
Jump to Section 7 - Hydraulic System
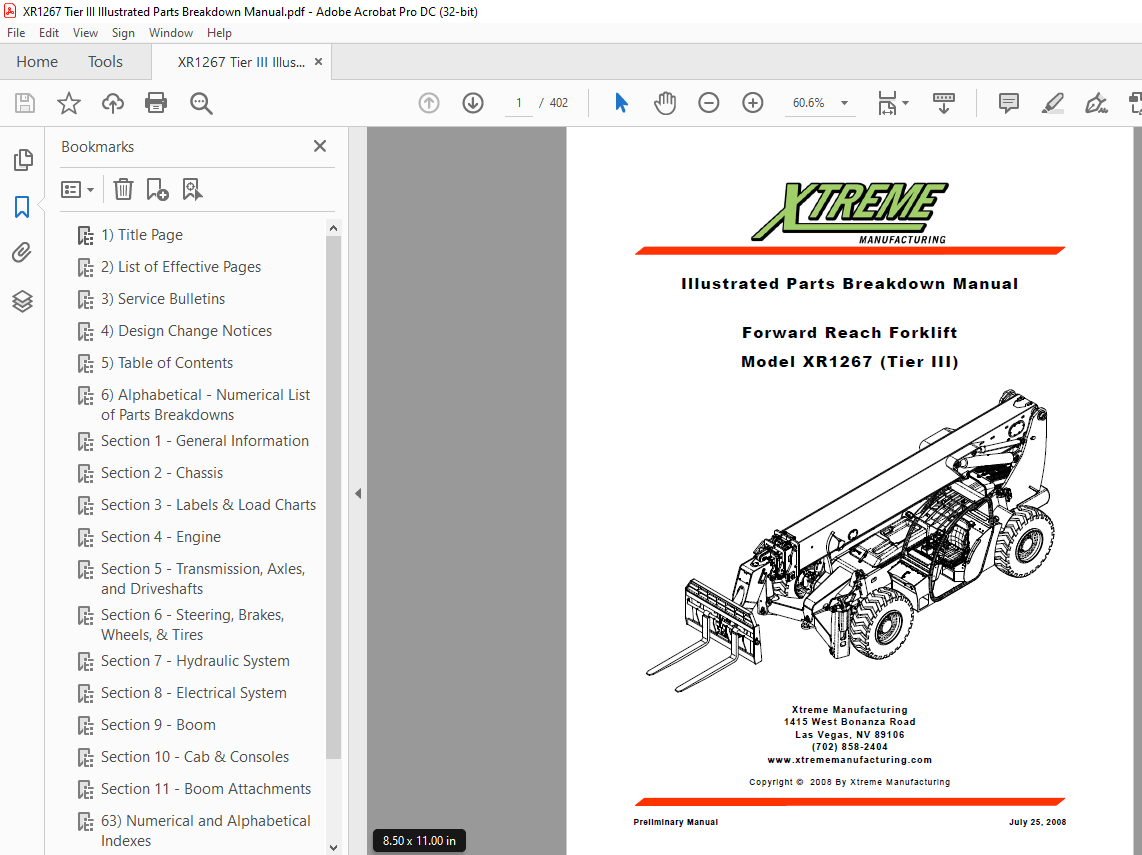pyautogui.click(x=195, y=661)
